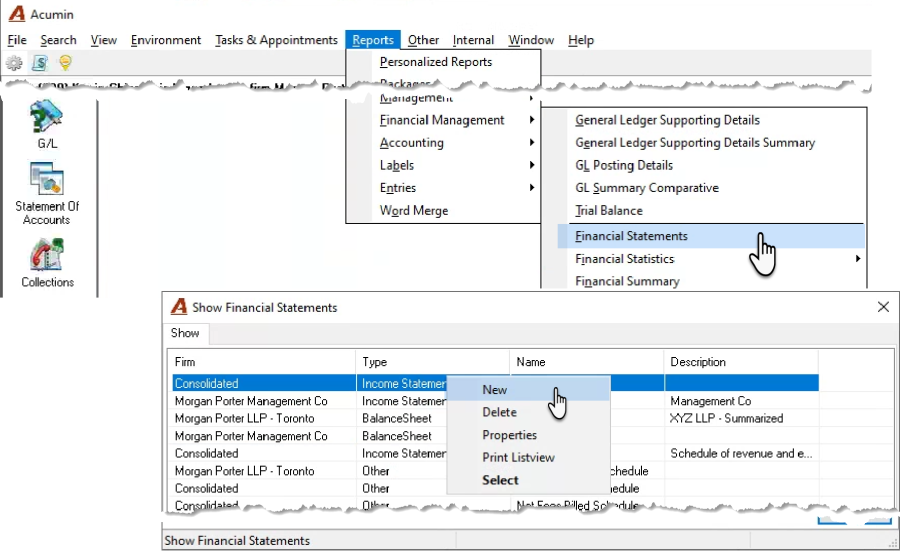Open the G/L sidebar icon
This screenshot has width=900, height=551.
[47, 124]
